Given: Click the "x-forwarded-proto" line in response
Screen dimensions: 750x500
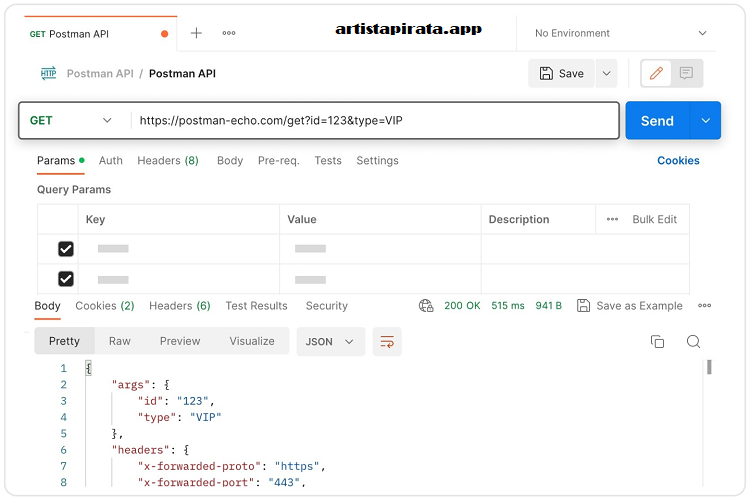Looking at the screenshot, I should coord(232,466).
